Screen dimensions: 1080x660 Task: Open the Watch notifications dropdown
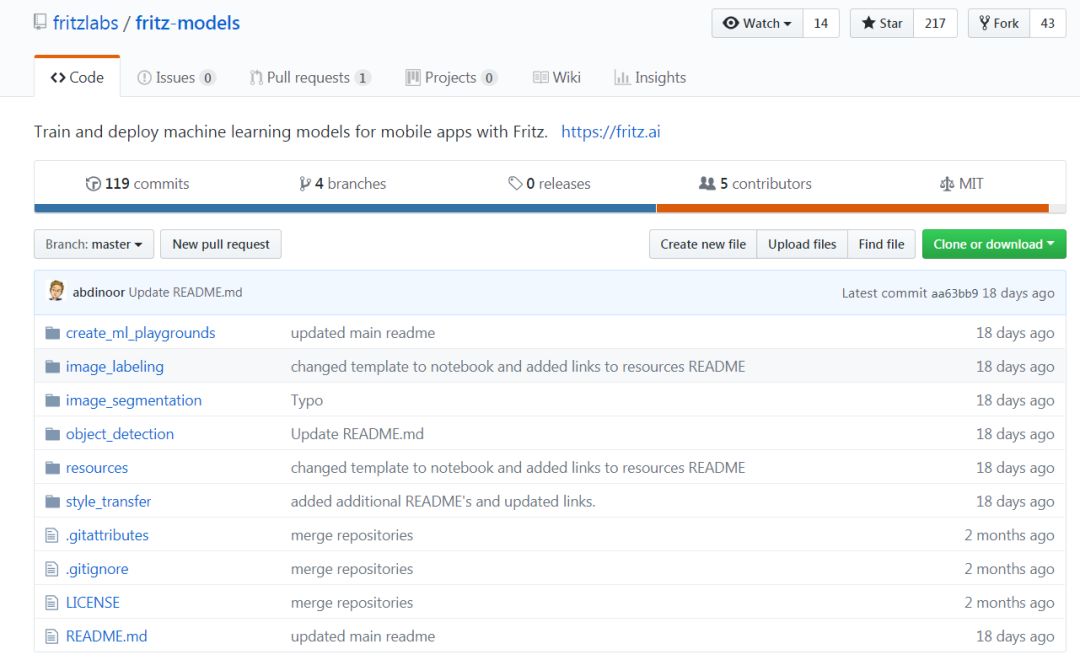coord(757,24)
